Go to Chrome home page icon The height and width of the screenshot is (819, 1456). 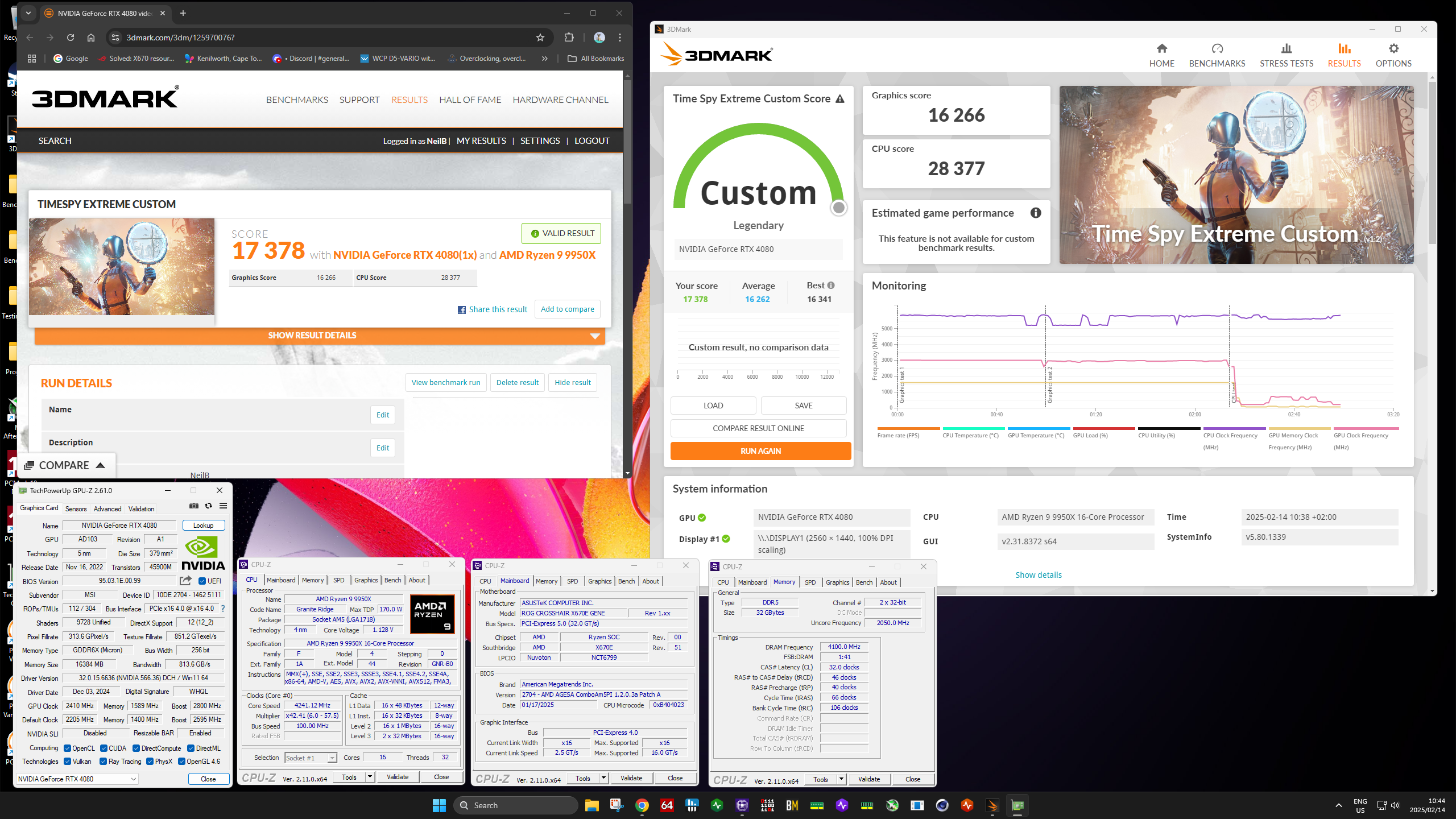pyautogui.click(x=91, y=38)
